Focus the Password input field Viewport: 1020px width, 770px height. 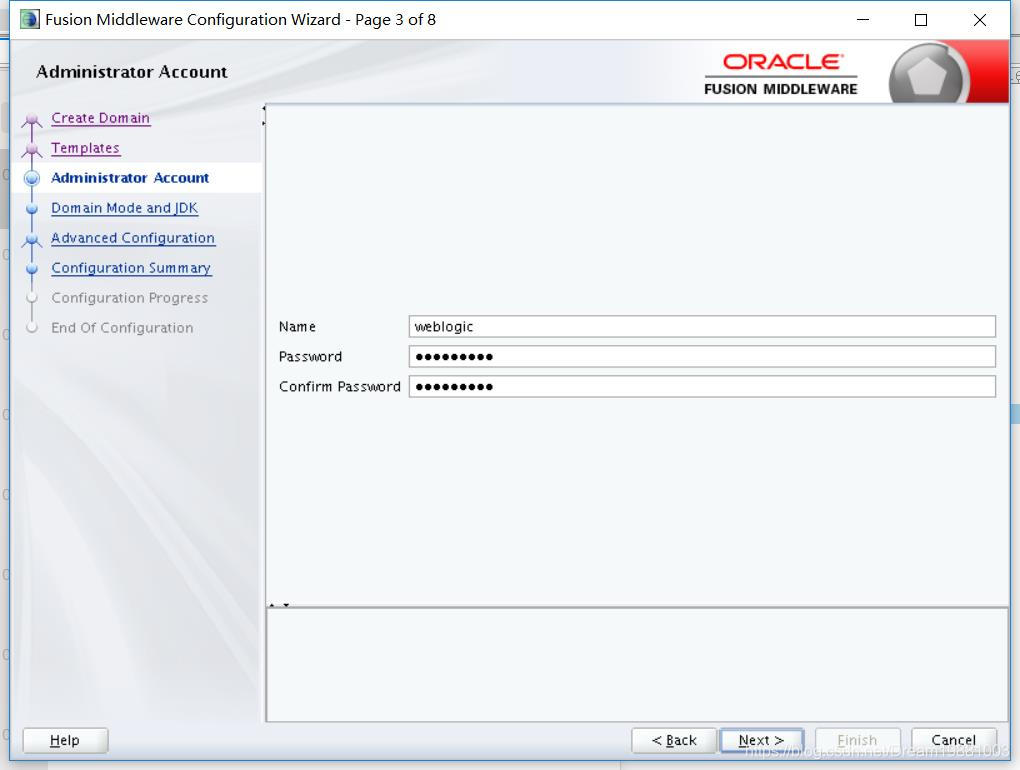click(702, 356)
